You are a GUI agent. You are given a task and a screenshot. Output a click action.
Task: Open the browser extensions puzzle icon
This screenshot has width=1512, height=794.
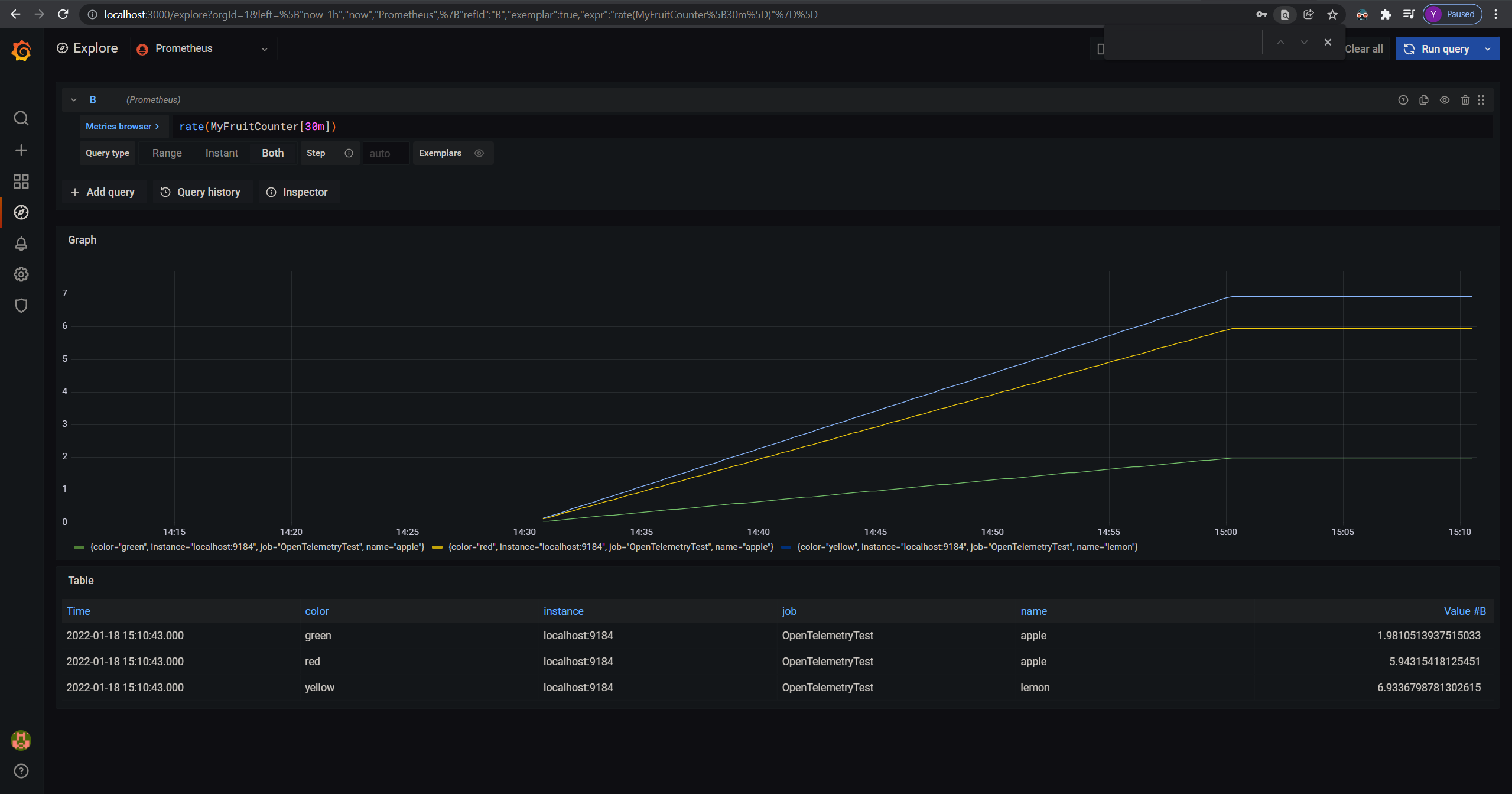point(1386,14)
